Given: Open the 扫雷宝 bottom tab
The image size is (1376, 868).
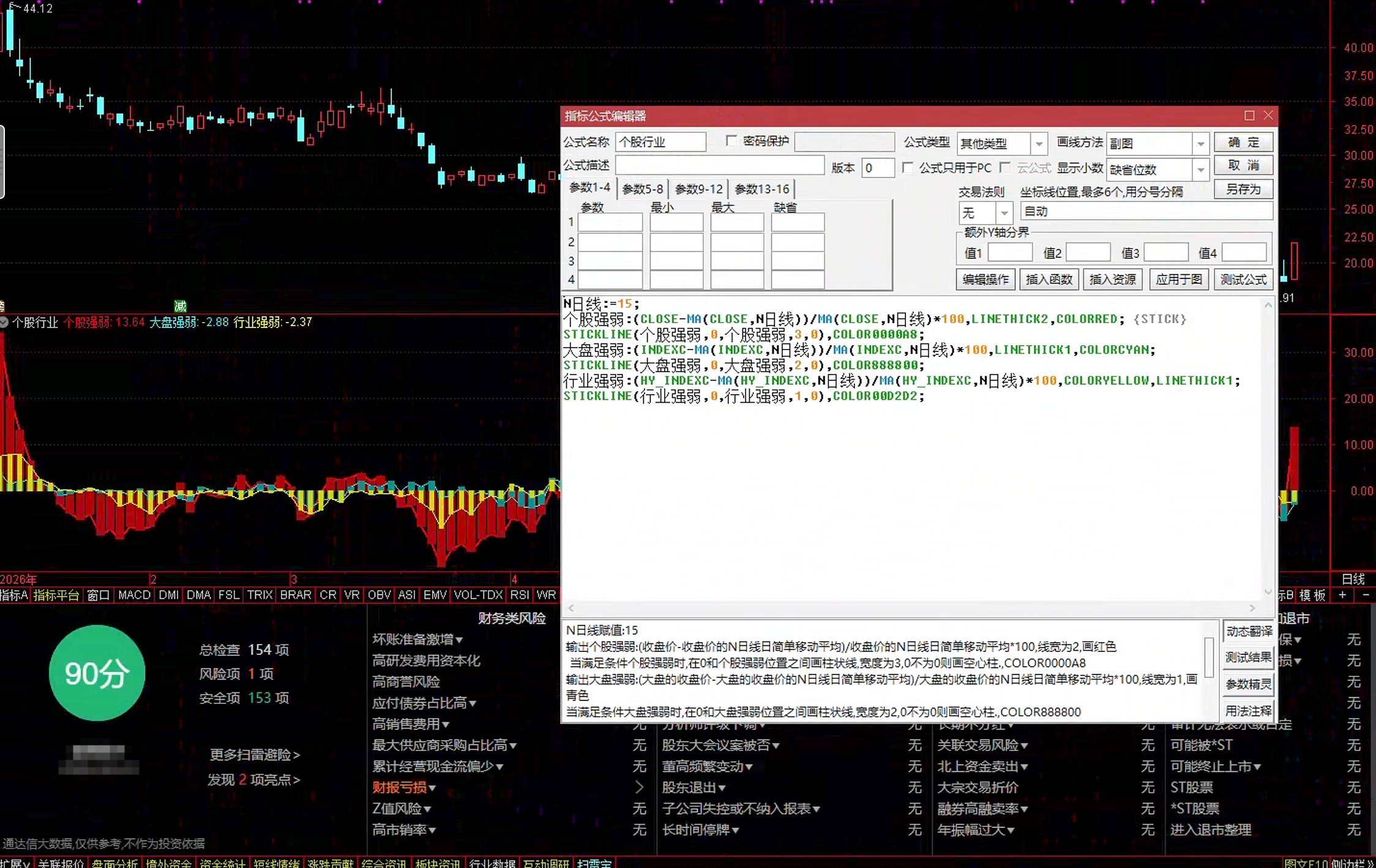Looking at the screenshot, I should click(594, 862).
